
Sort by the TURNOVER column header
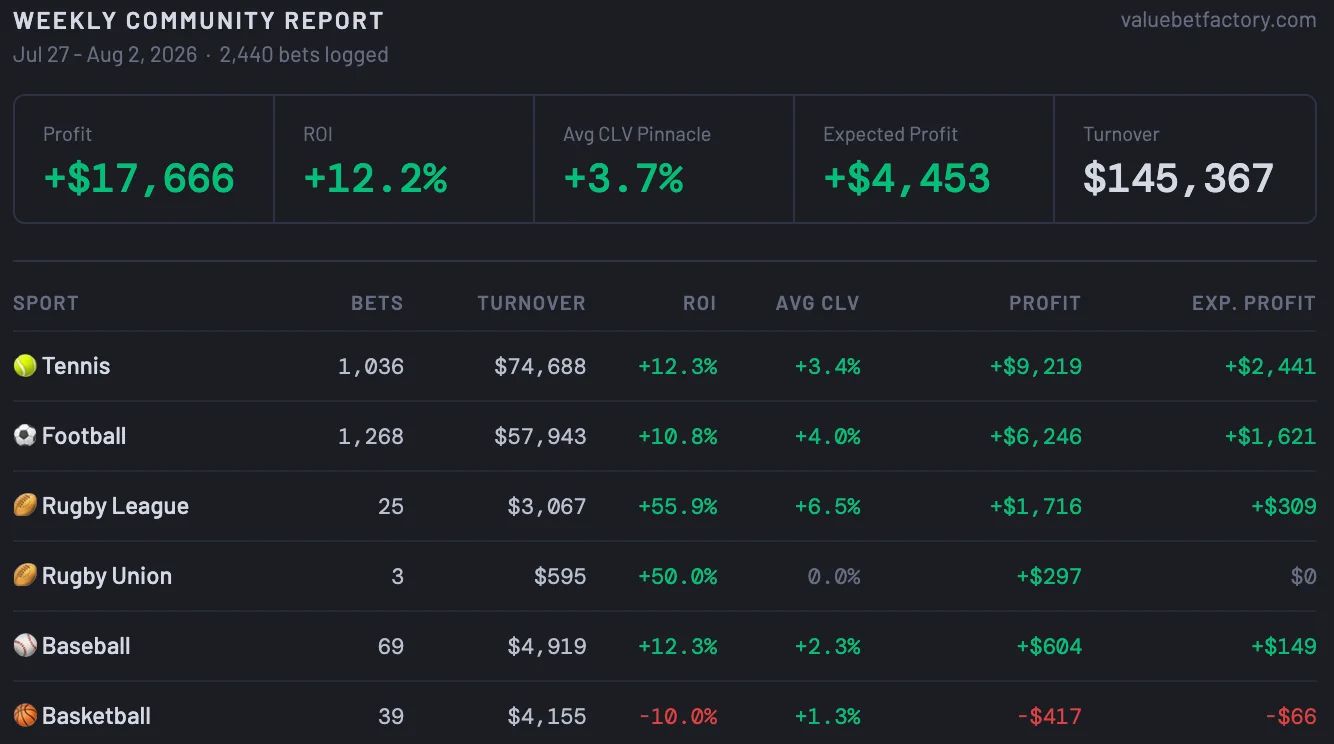pos(531,303)
